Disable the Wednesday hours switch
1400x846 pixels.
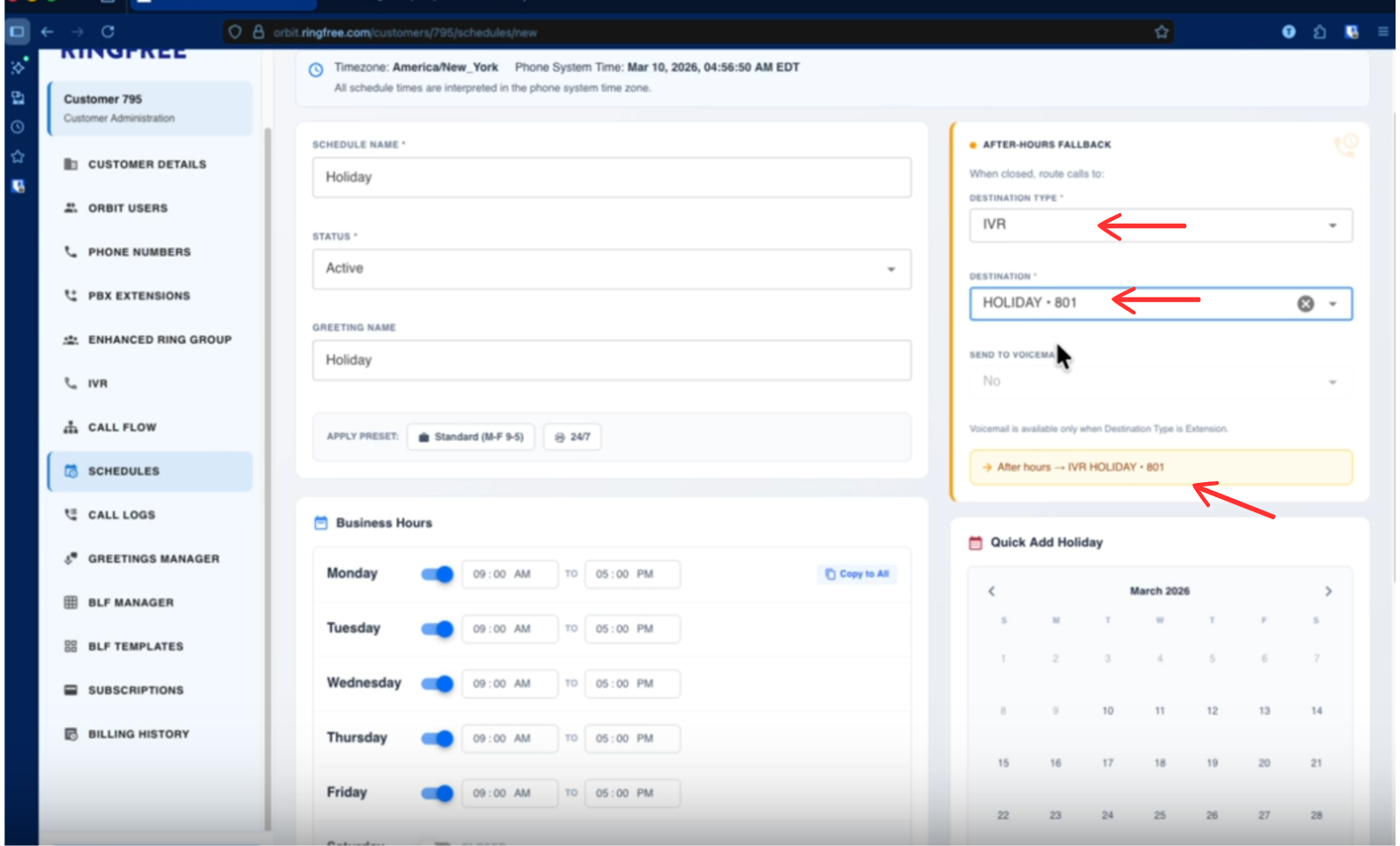[437, 684]
